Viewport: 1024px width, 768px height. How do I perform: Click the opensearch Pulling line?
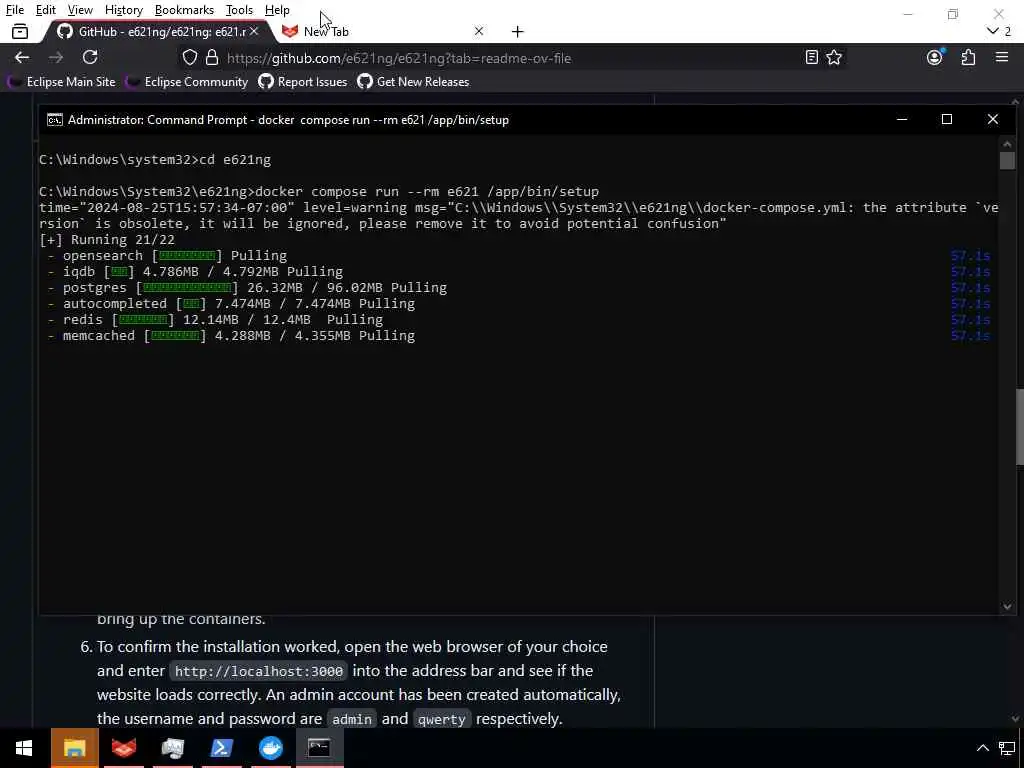point(167,255)
